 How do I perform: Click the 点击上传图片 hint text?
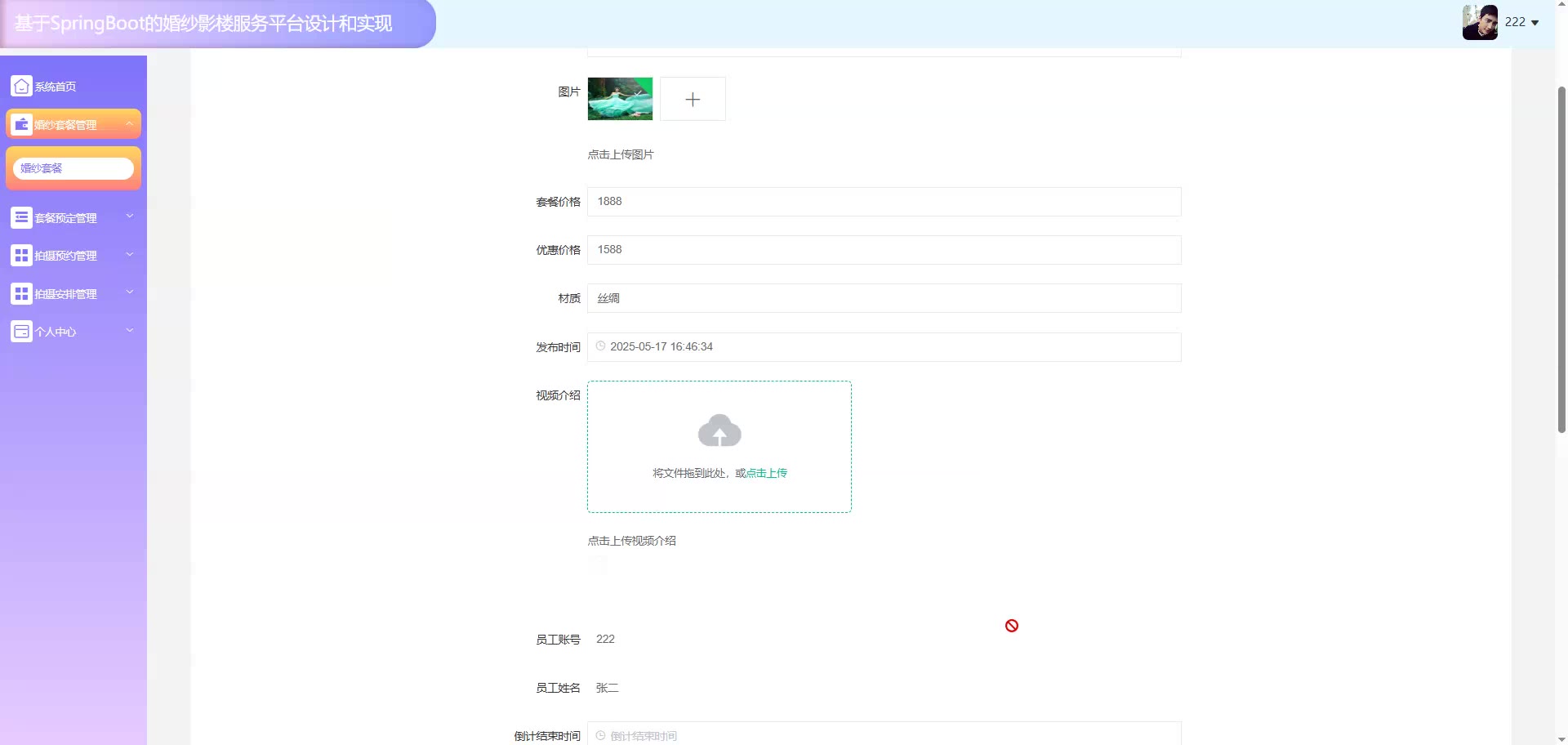(x=621, y=154)
